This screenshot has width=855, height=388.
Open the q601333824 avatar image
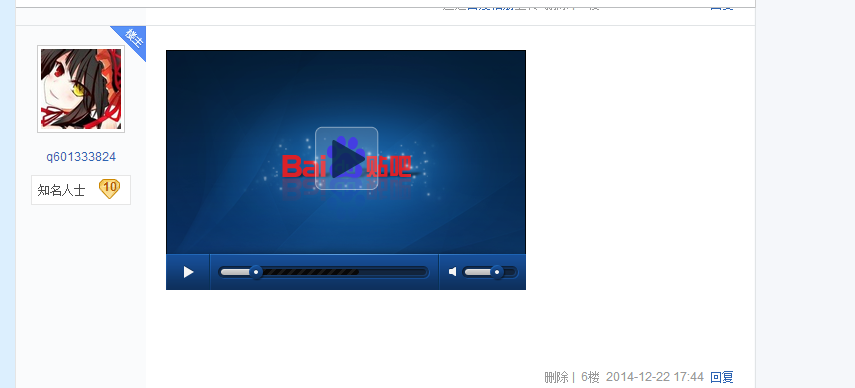81,89
